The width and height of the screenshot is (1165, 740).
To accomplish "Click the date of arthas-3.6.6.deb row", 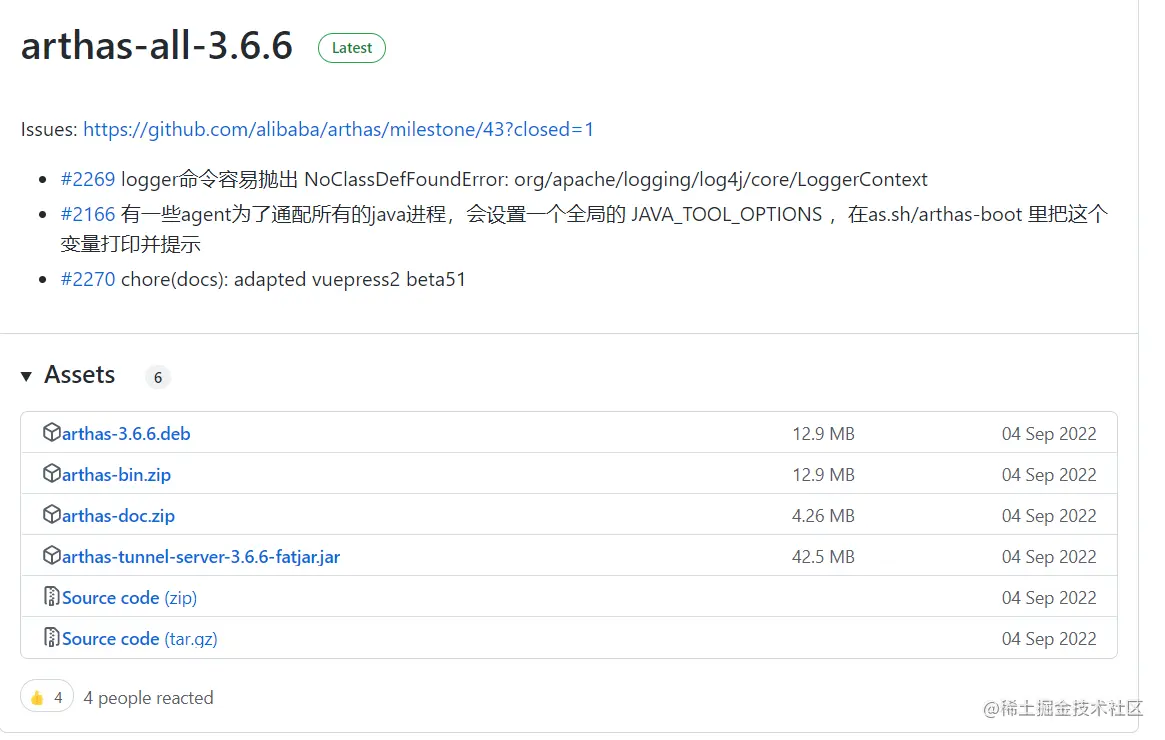I will 1049,434.
